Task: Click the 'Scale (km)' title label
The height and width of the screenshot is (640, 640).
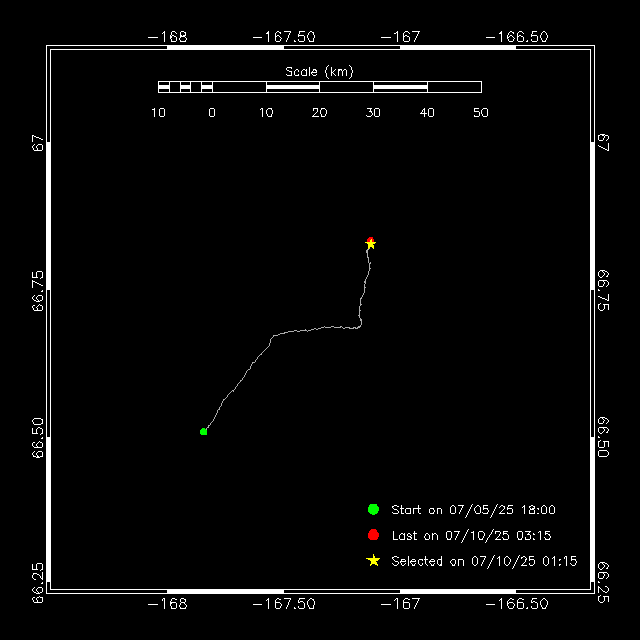Action: (x=319, y=72)
